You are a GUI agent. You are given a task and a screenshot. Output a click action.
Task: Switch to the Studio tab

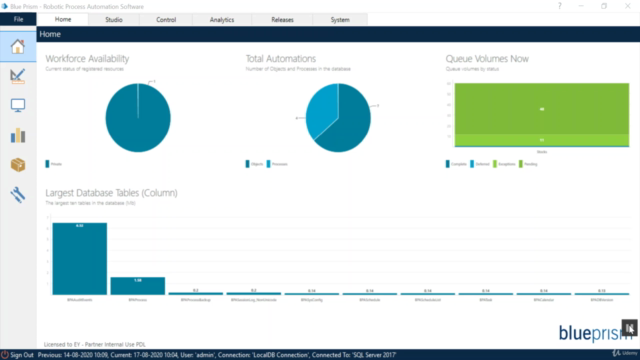113,20
